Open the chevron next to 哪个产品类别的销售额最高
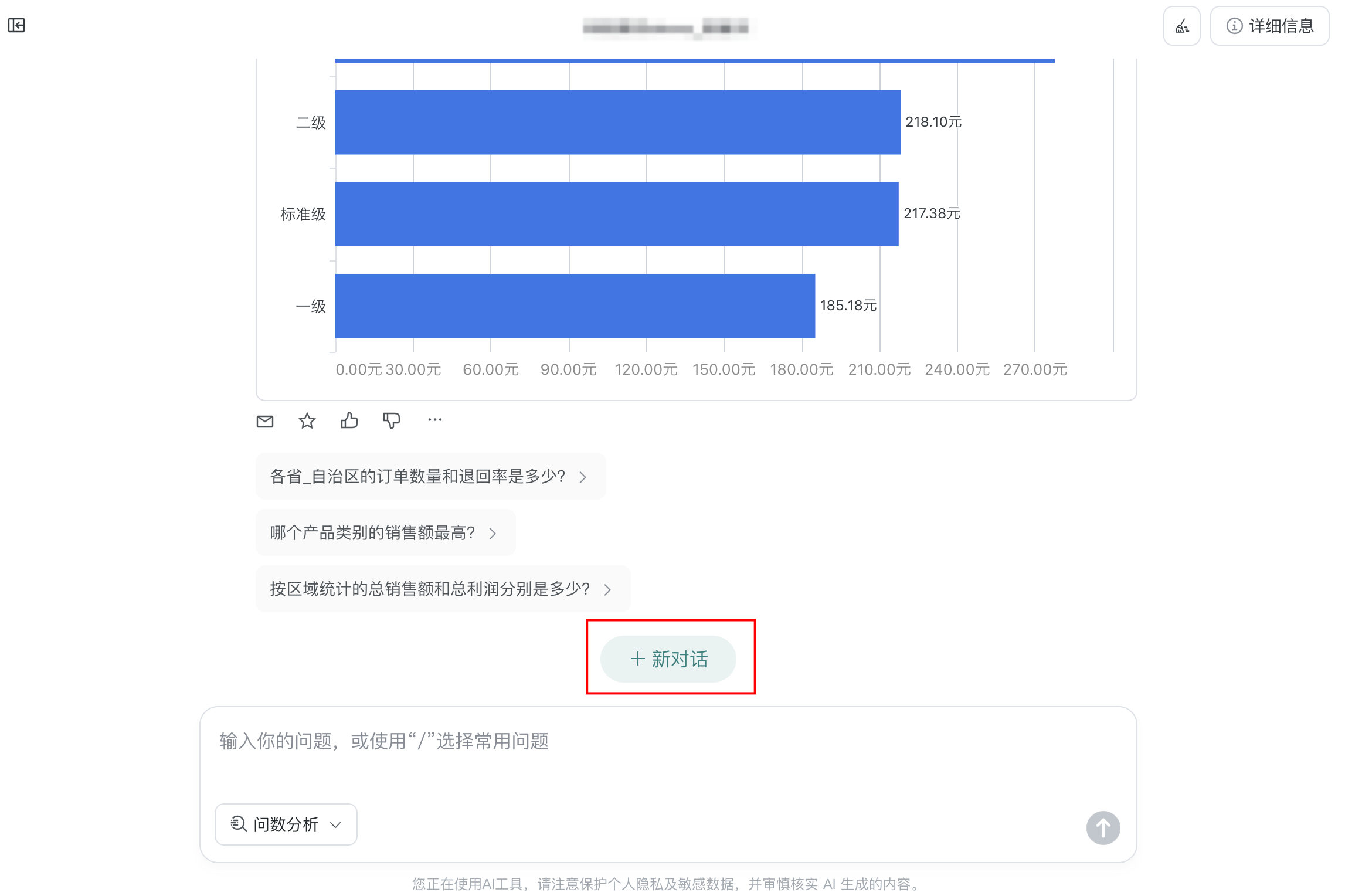This screenshot has width=1345, height=896. (x=493, y=533)
